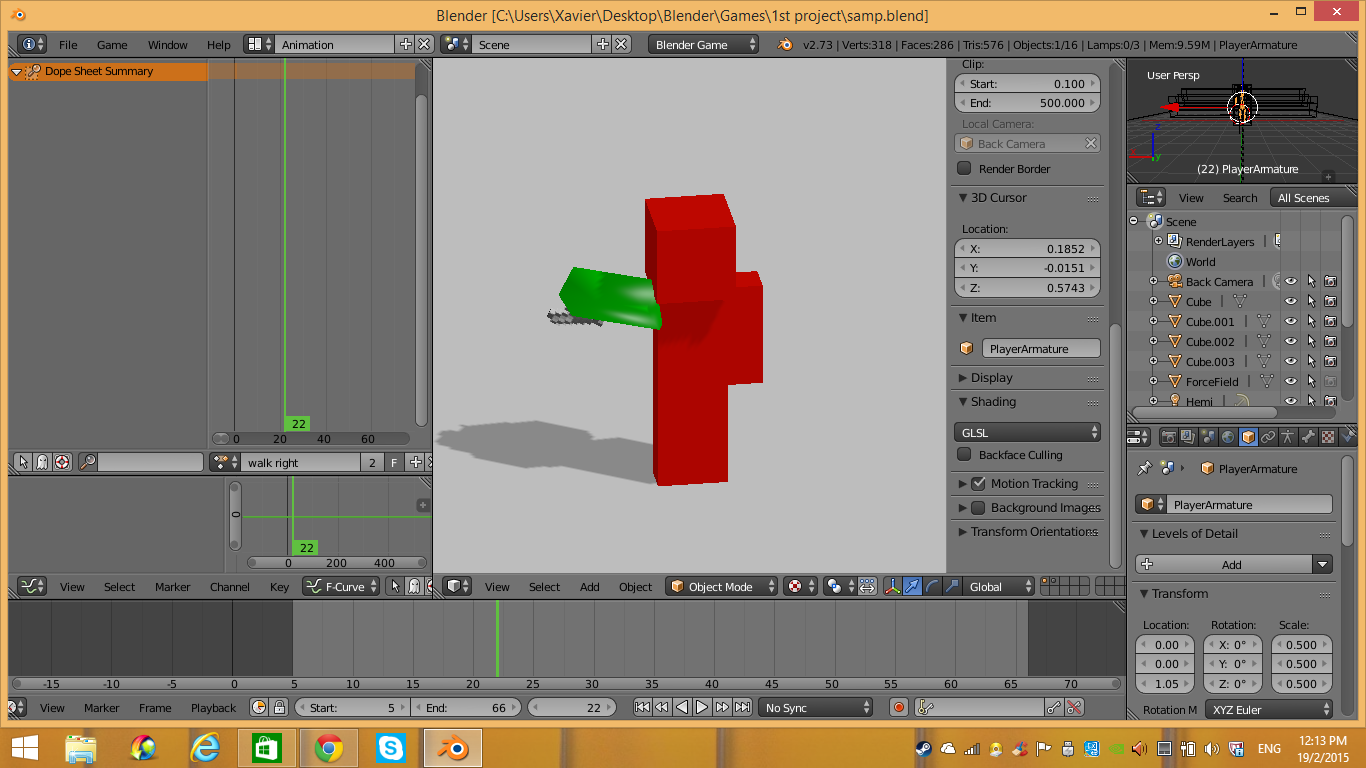Pin the properties context with pin icon

point(1145,468)
